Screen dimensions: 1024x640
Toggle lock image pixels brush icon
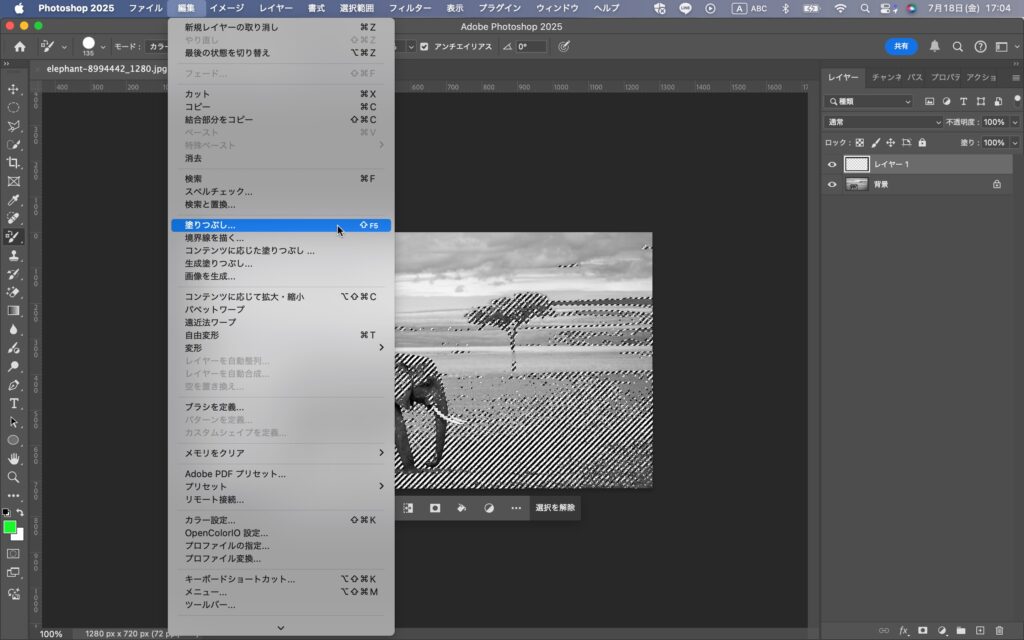[x=875, y=142]
